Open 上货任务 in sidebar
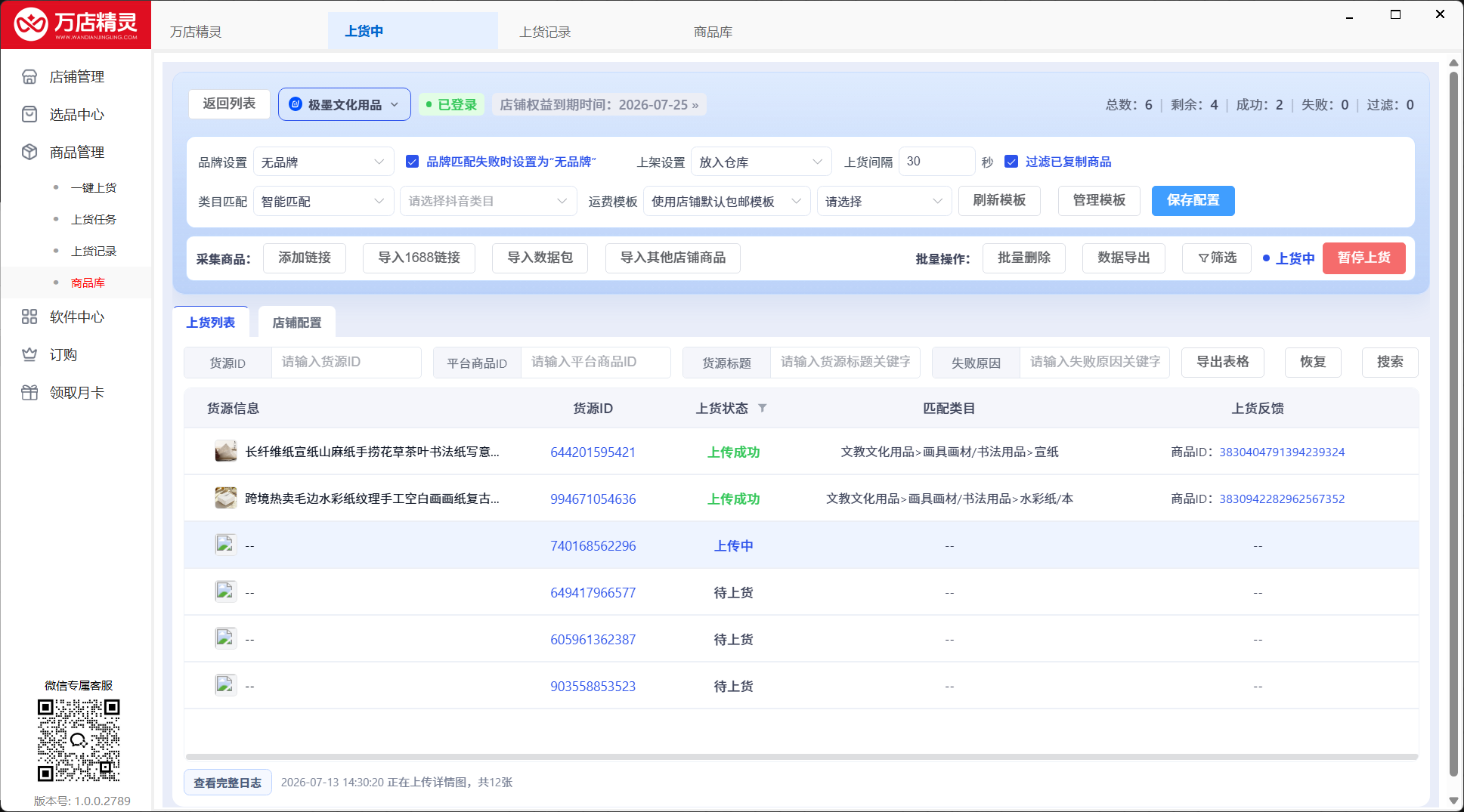This screenshot has height=812, width=1464. click(94, 220)
